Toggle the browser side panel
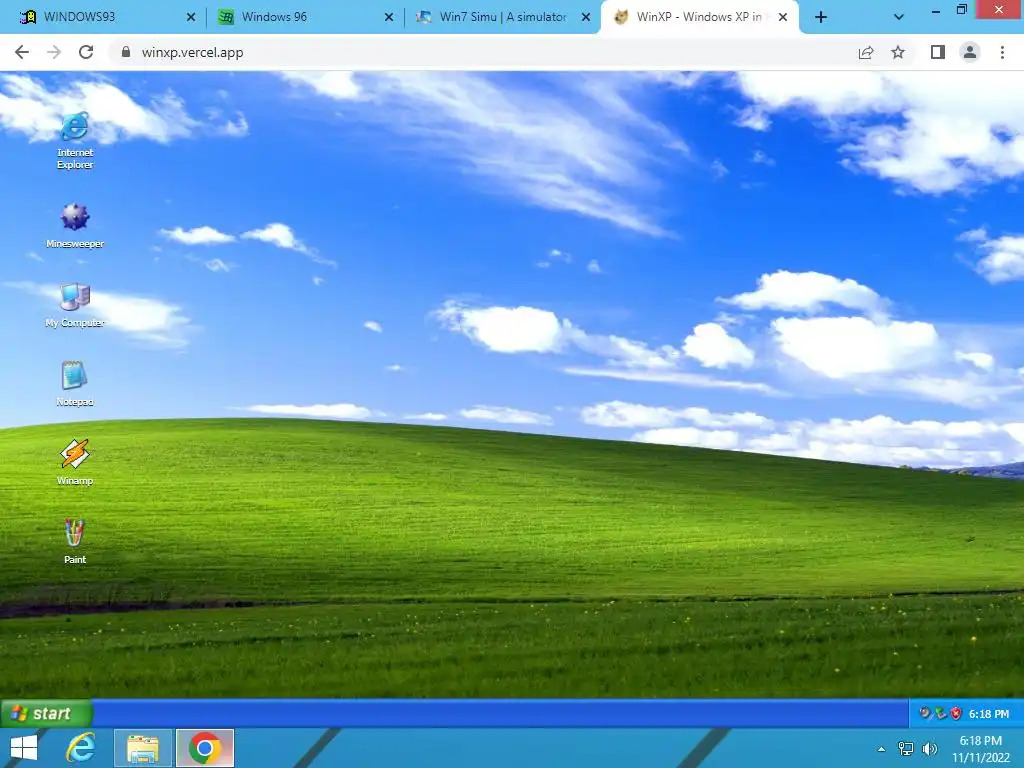1024x768 pixels. click(x=938, y=52)
